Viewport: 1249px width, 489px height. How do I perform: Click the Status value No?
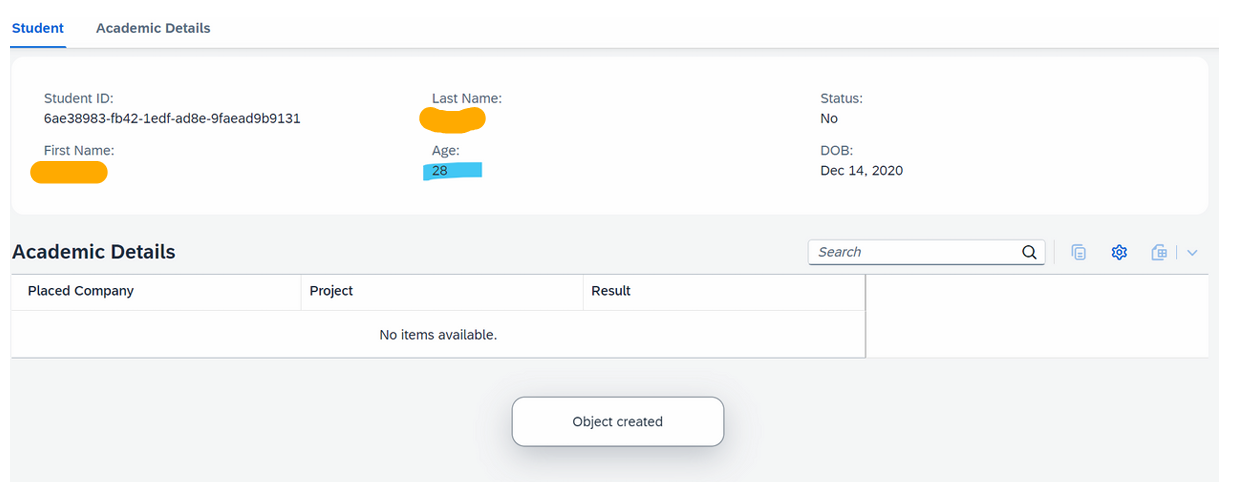(829, 118)
